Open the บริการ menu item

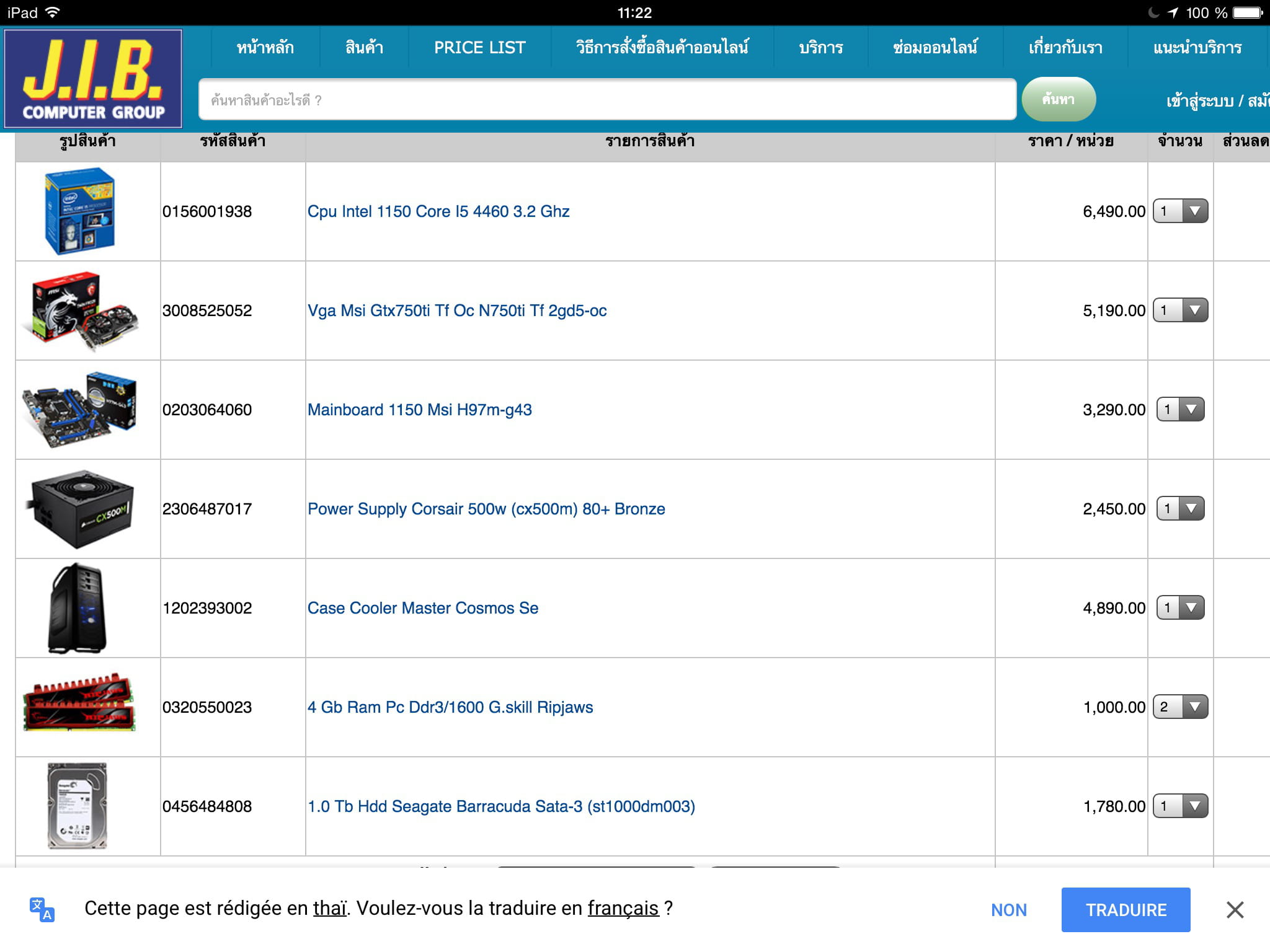[x=820, y=48]
